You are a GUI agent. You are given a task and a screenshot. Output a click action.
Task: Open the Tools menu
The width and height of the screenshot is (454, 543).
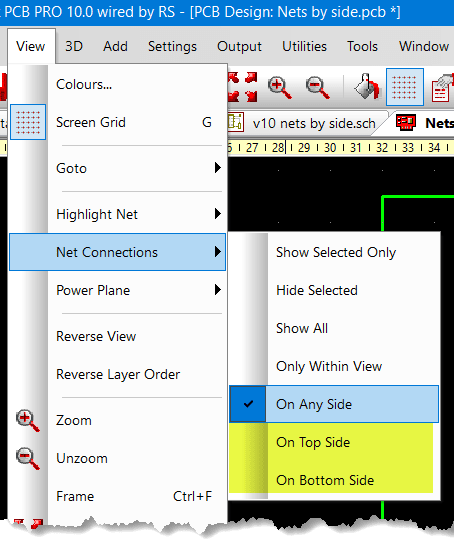pyautogui.click(x=362, y=46)
